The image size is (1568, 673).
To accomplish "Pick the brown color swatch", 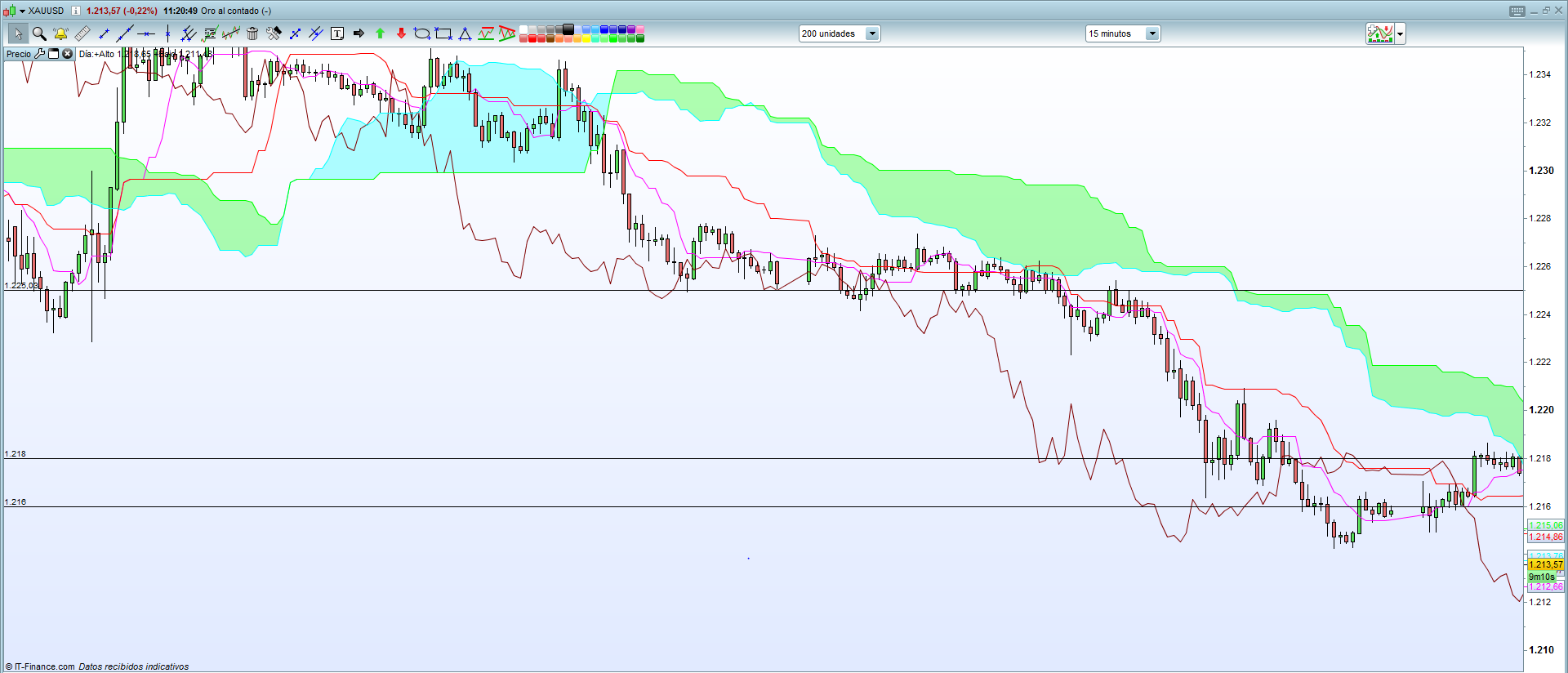I will click(550, 38).
